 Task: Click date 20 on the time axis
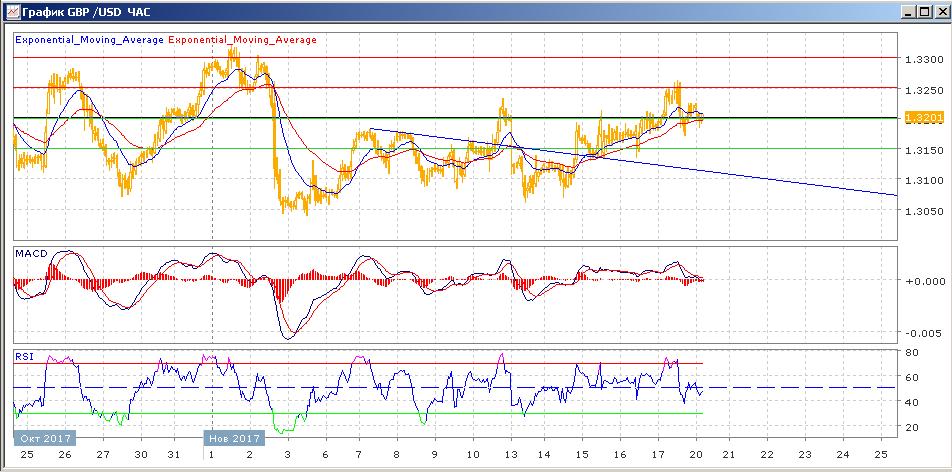(696, 454)
